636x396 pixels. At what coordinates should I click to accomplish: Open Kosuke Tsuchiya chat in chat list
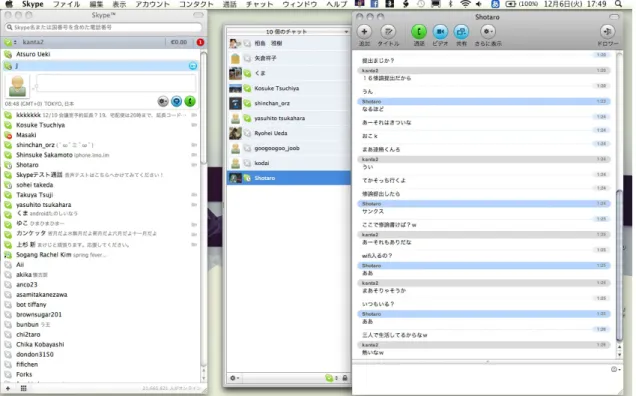point(289,88)
